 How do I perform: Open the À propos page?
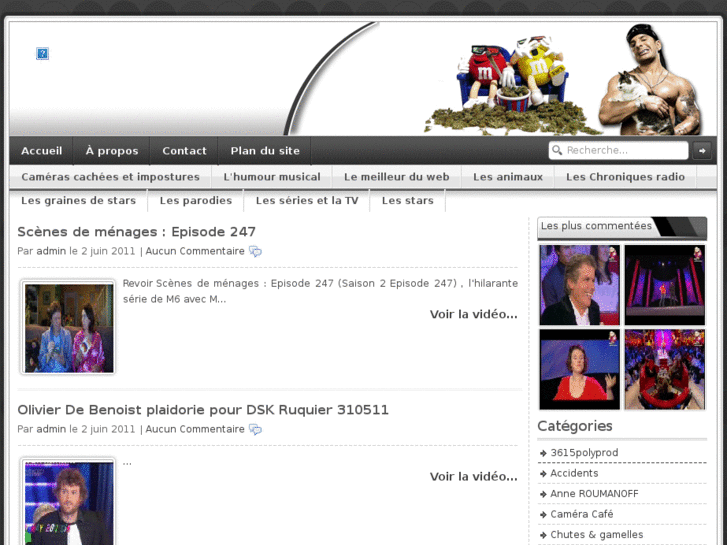pos(112,151)
